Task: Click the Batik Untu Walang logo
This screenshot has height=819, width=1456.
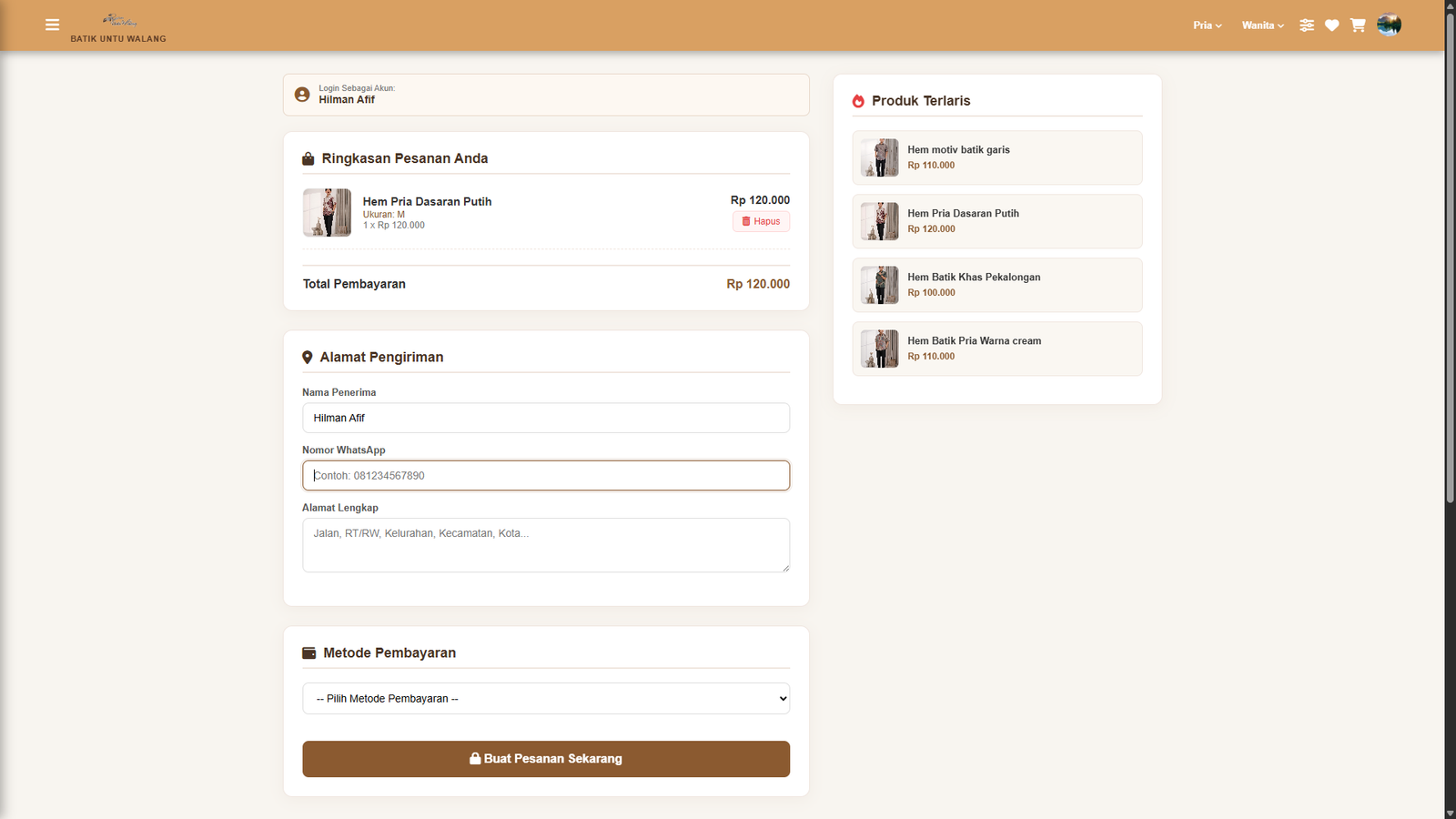Action: [x=118, y=27]
